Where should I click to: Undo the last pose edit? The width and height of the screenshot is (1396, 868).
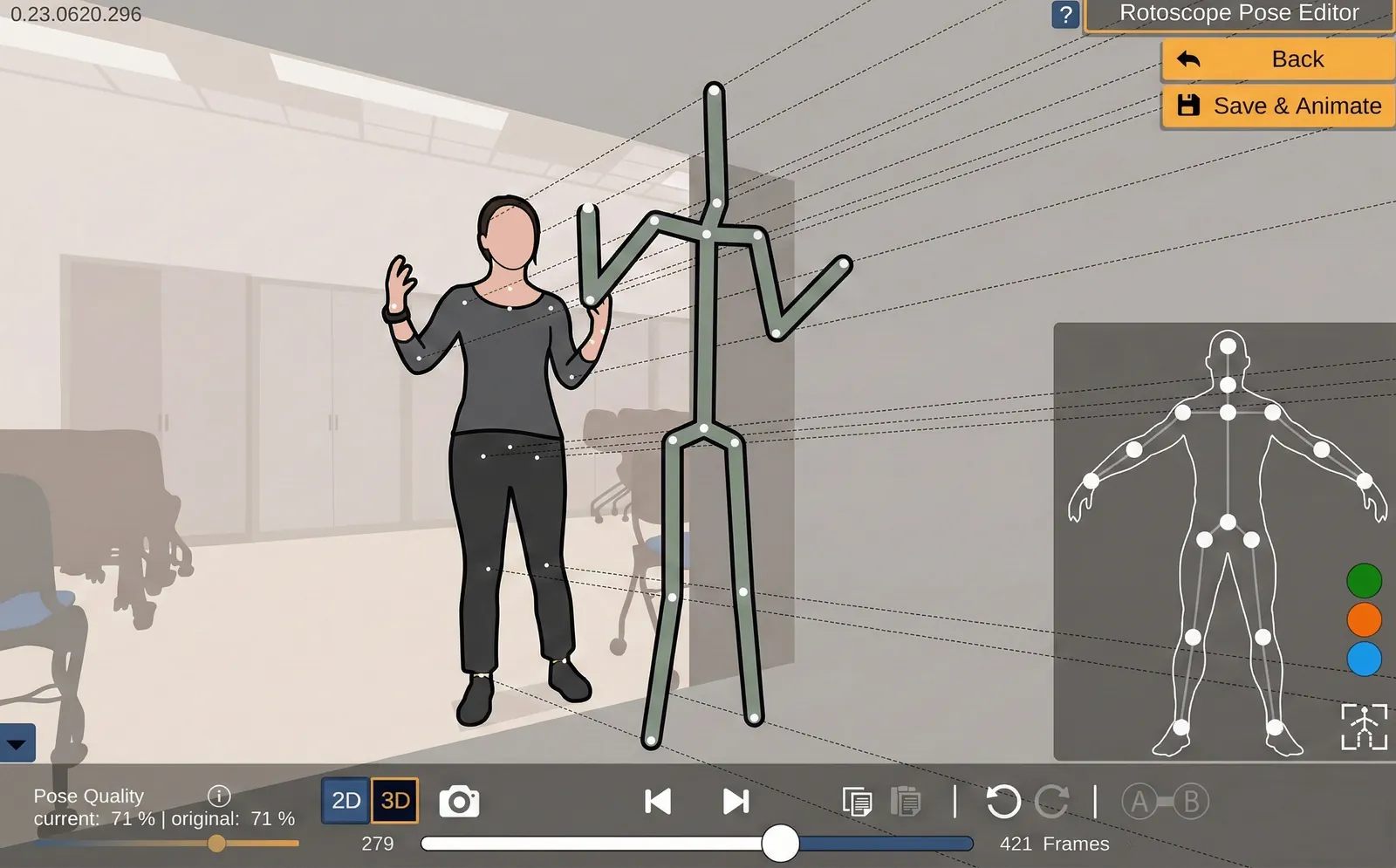pos(1003,802)
